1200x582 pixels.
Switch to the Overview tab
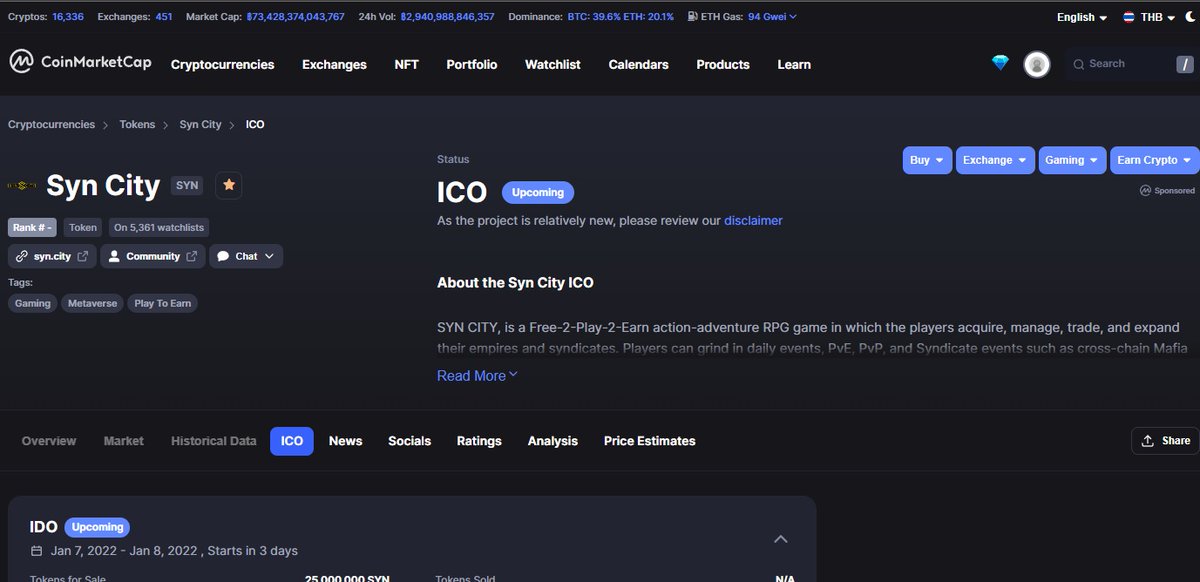click(49, 441)
